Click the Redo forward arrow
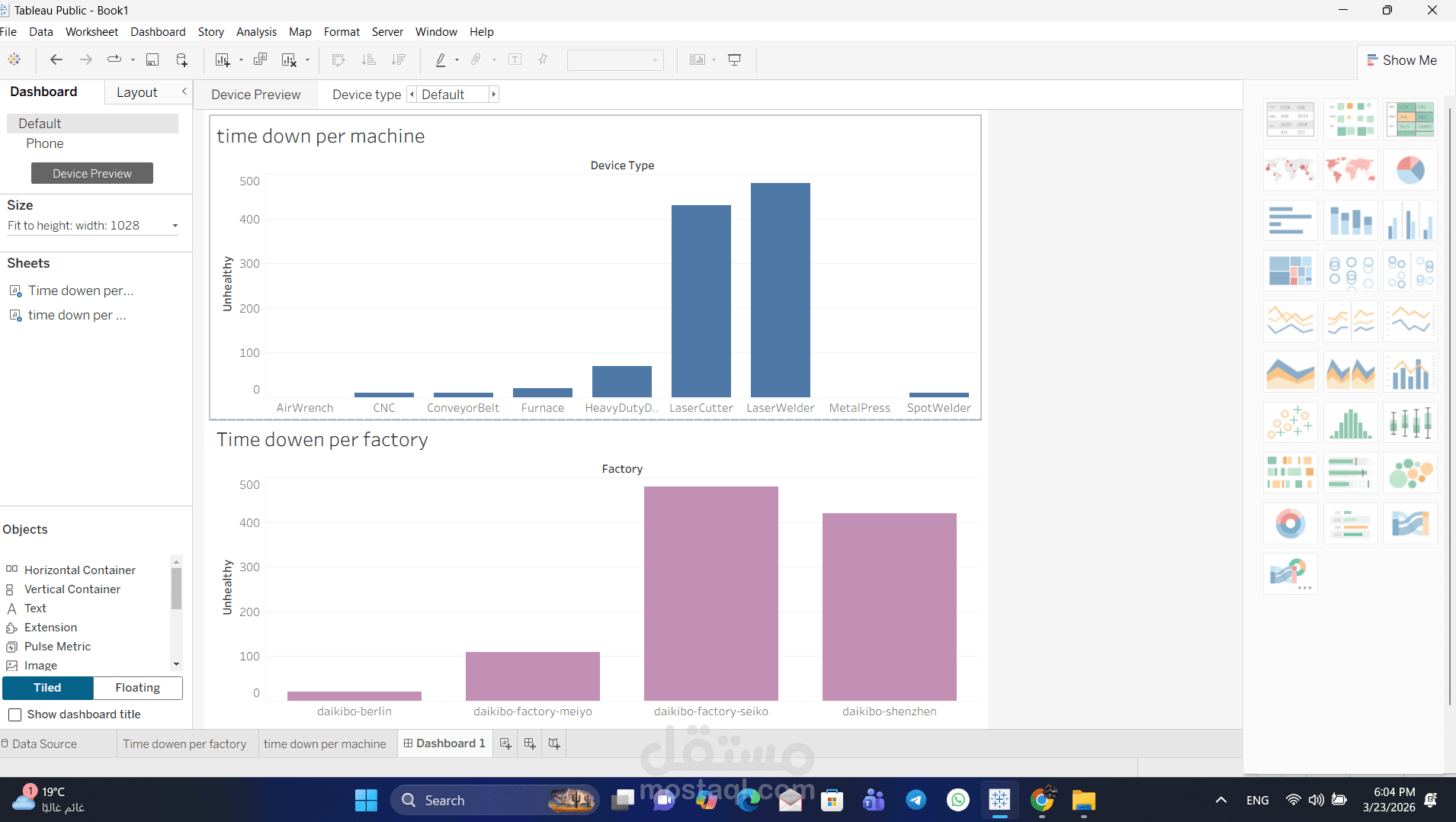Viewport: 1456px width, 822px height. [x=86, y=59]
